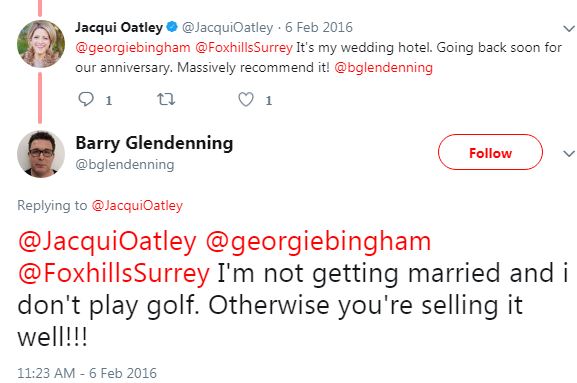577x383 pixels.
Task: Click the grey @bglendenning handle under the name
Action: coord(125,164)
